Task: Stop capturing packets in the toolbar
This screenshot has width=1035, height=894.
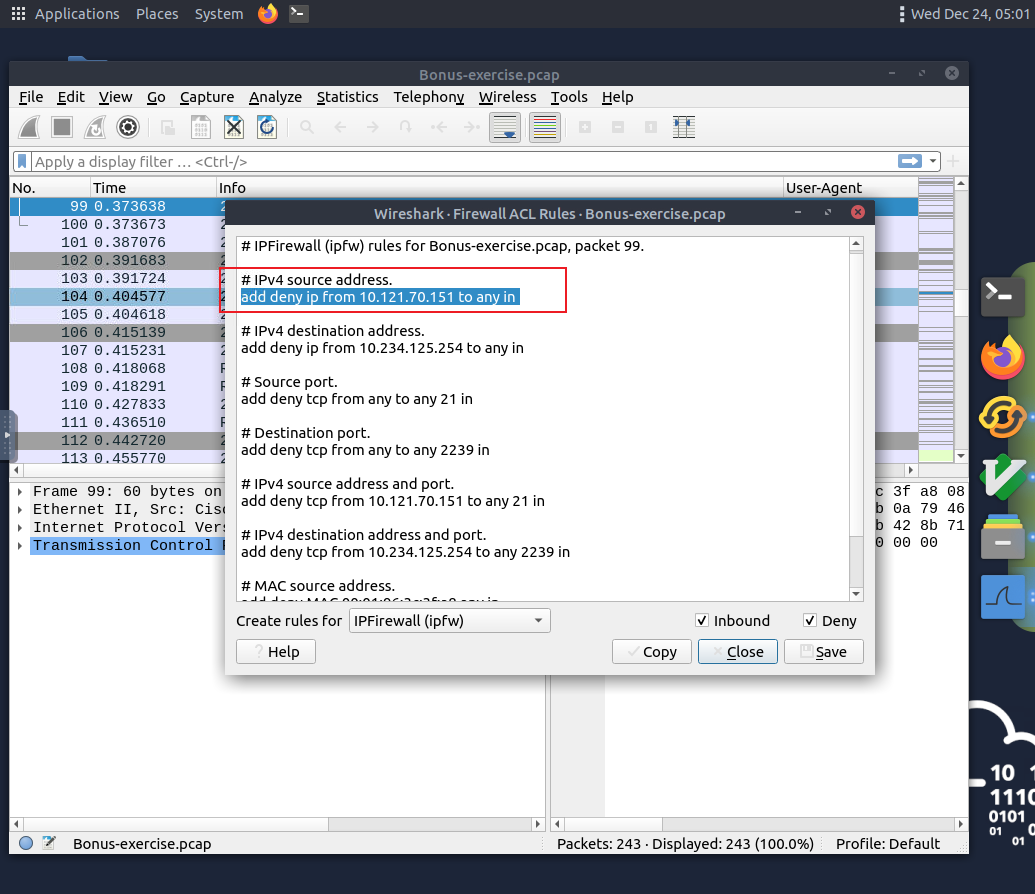Action: click(x=62, y=127)
